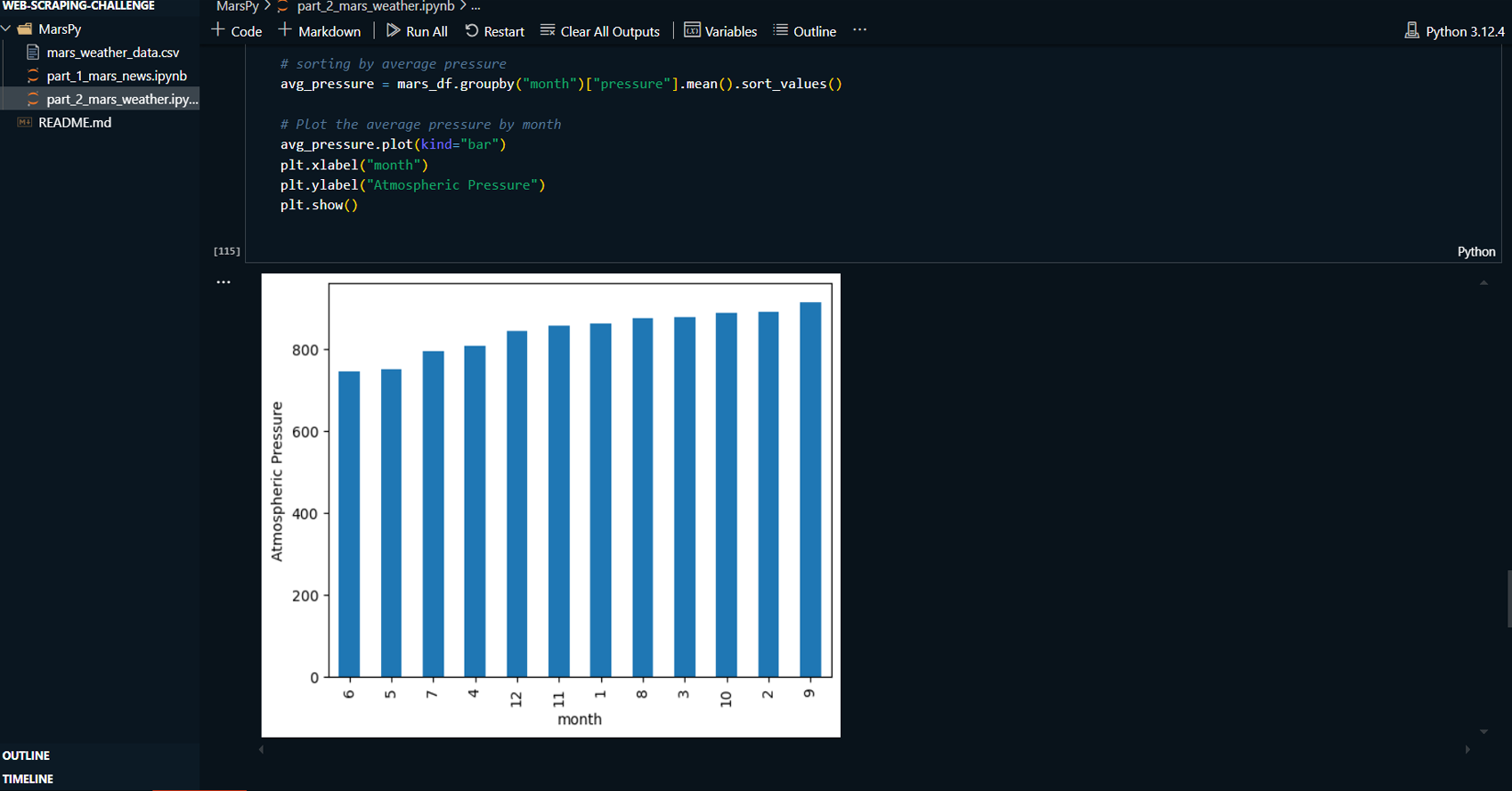The width and height of the screenshot is (1512, 791).
Task: Click the vertical scrollbar thumb
Action: [1508, 599]
